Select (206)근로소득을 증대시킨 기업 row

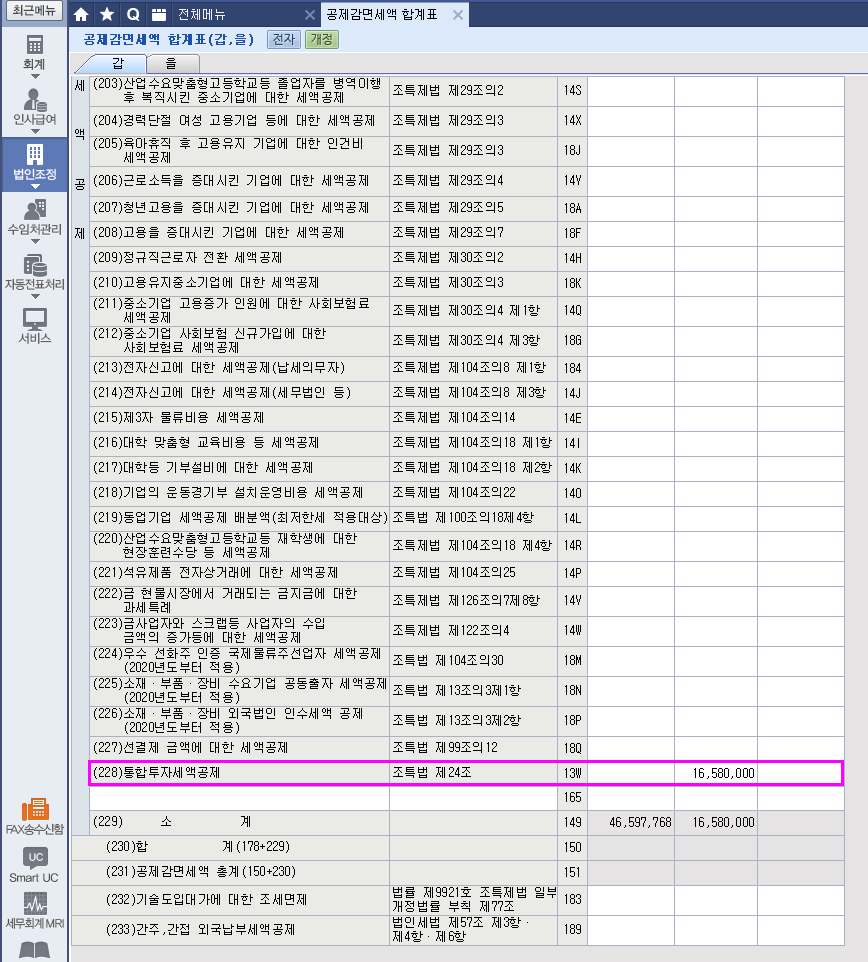tap(466, 181)
